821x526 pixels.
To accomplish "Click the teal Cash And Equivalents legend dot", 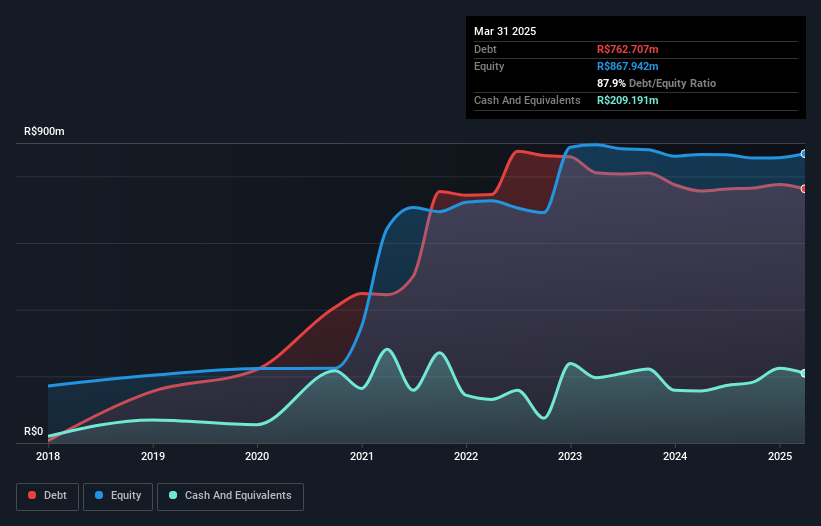I will tap(173, 495).
